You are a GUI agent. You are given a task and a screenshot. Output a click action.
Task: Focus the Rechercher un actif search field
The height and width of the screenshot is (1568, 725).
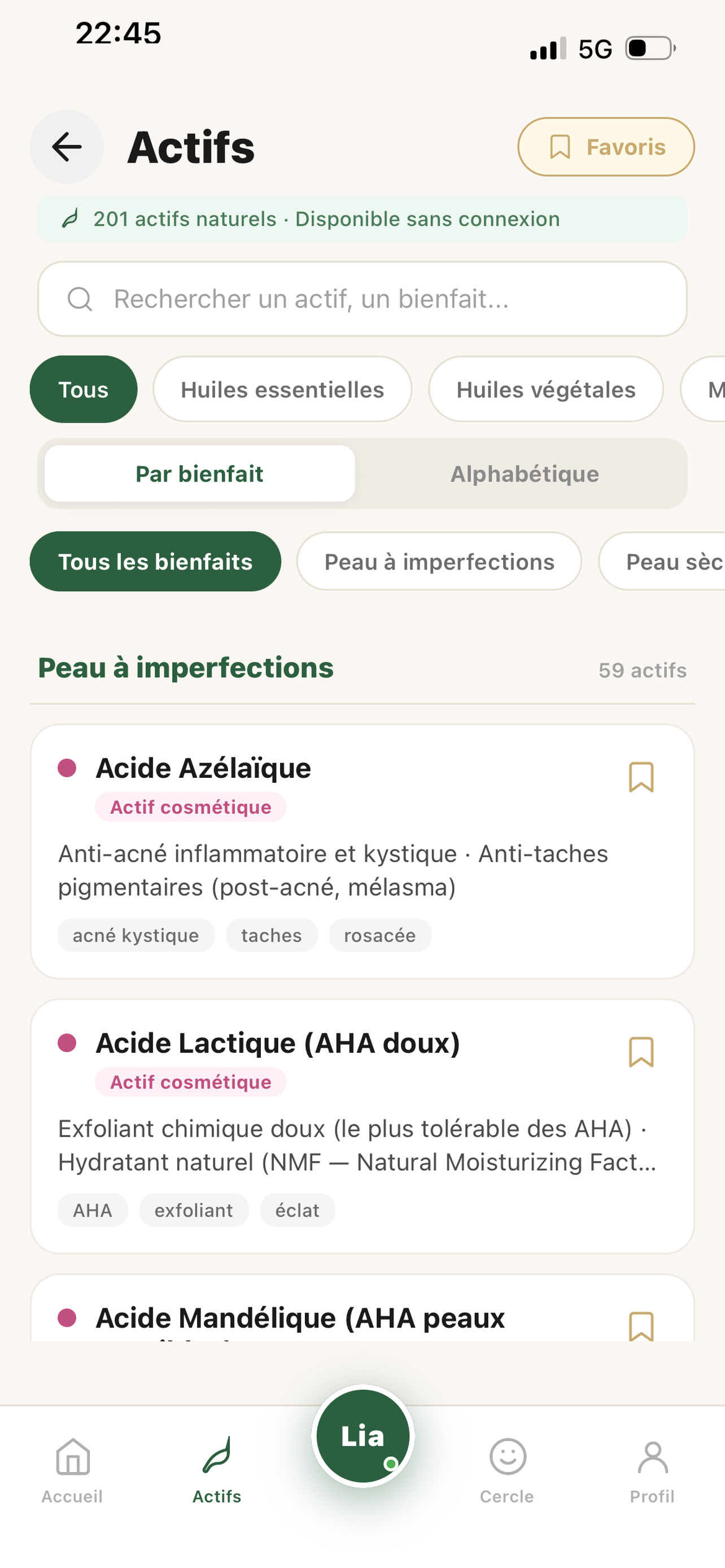pyautogui.click(x=362, y=299)
